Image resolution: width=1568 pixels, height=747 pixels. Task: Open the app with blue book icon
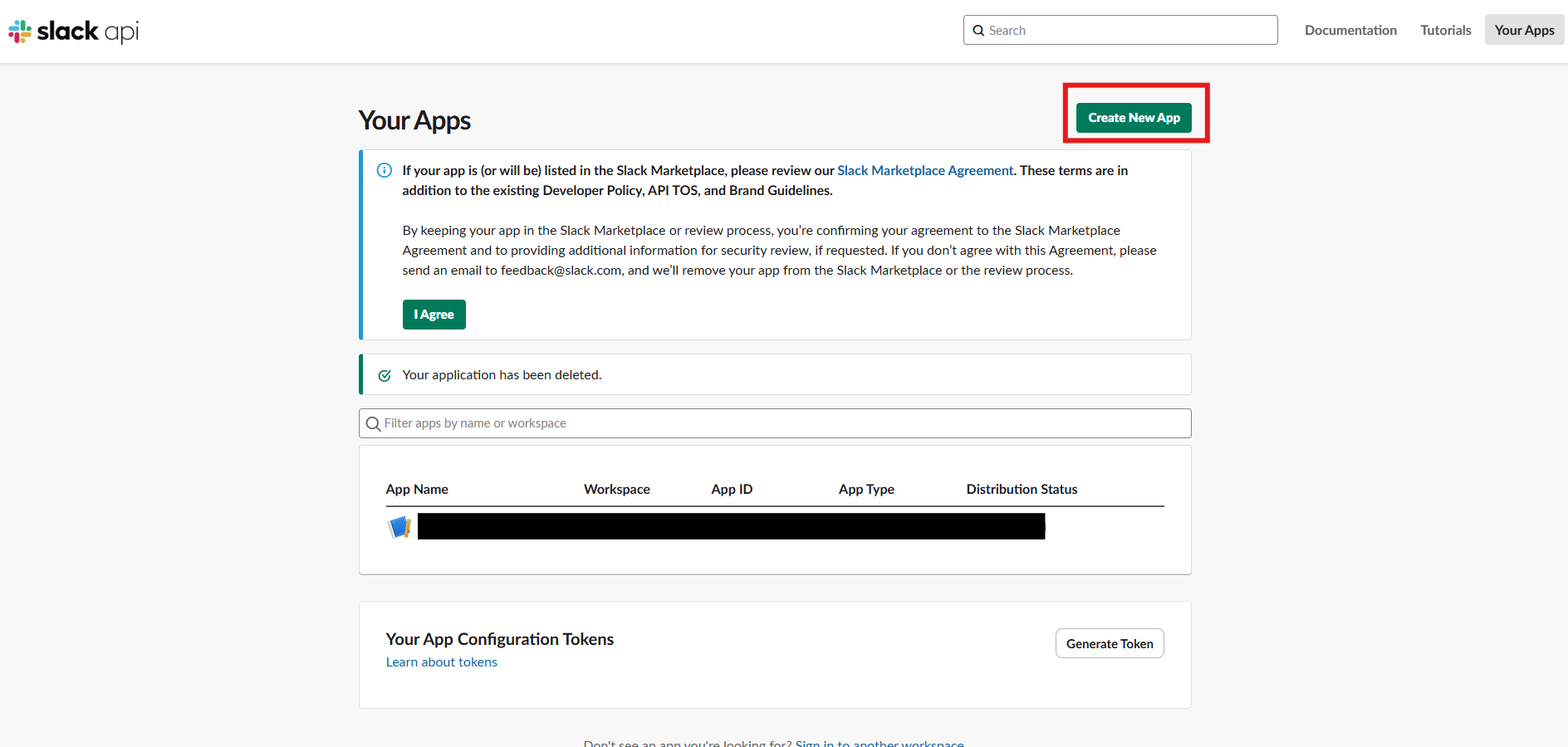point(399,527)
